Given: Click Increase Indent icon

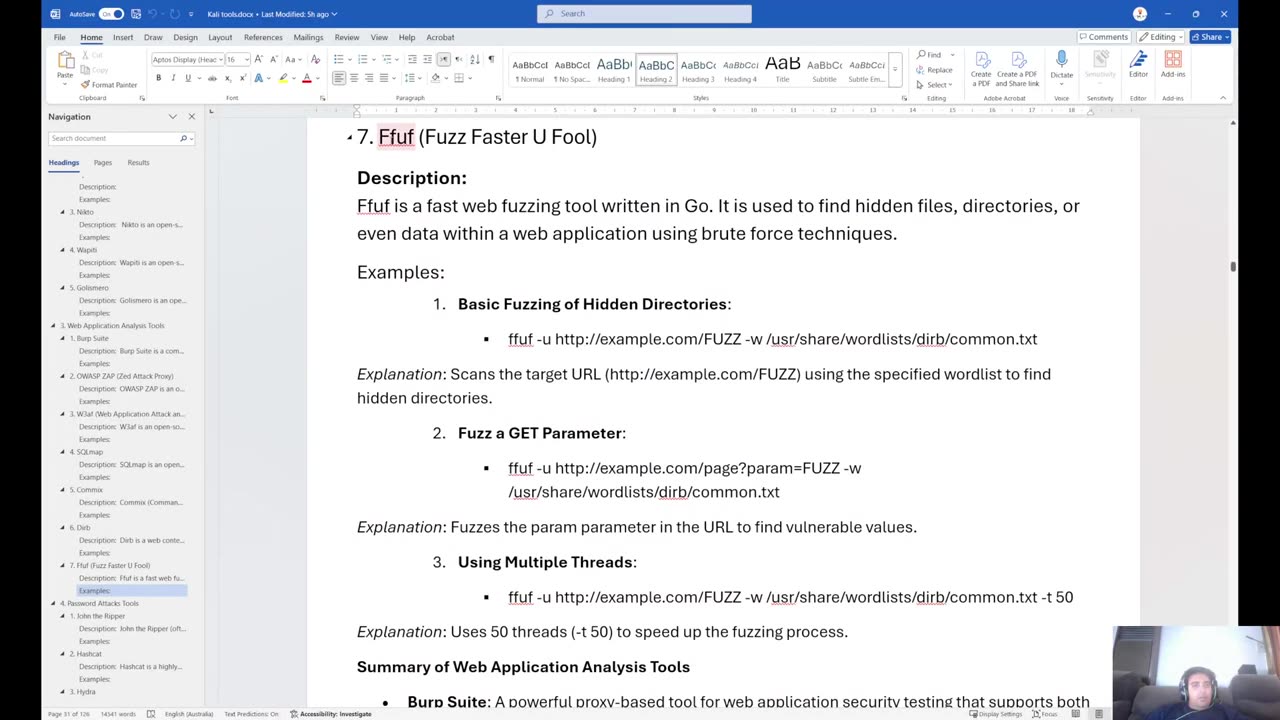Looking at the screenshot, I should [427, 60].
